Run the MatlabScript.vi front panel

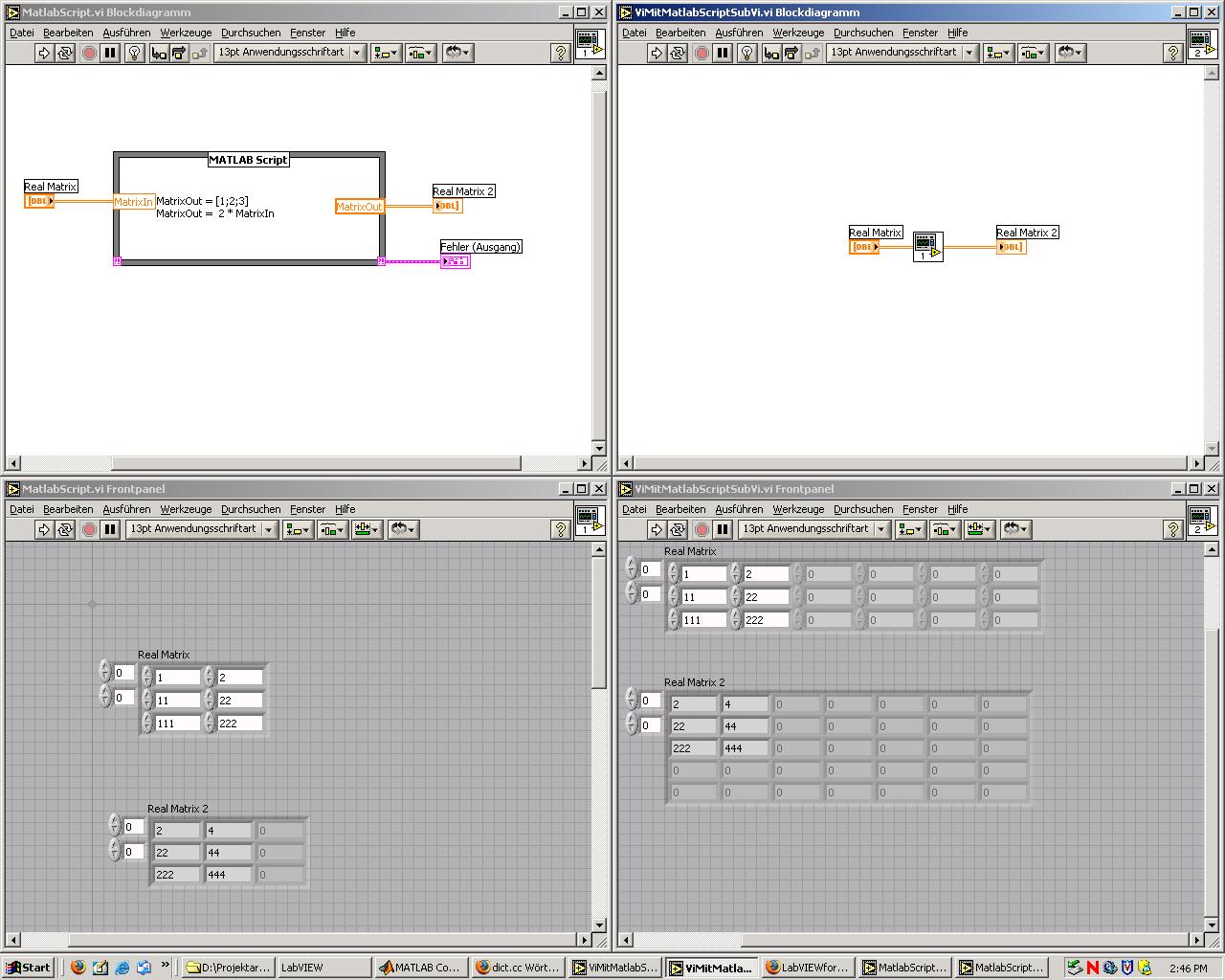coord(43,529)
